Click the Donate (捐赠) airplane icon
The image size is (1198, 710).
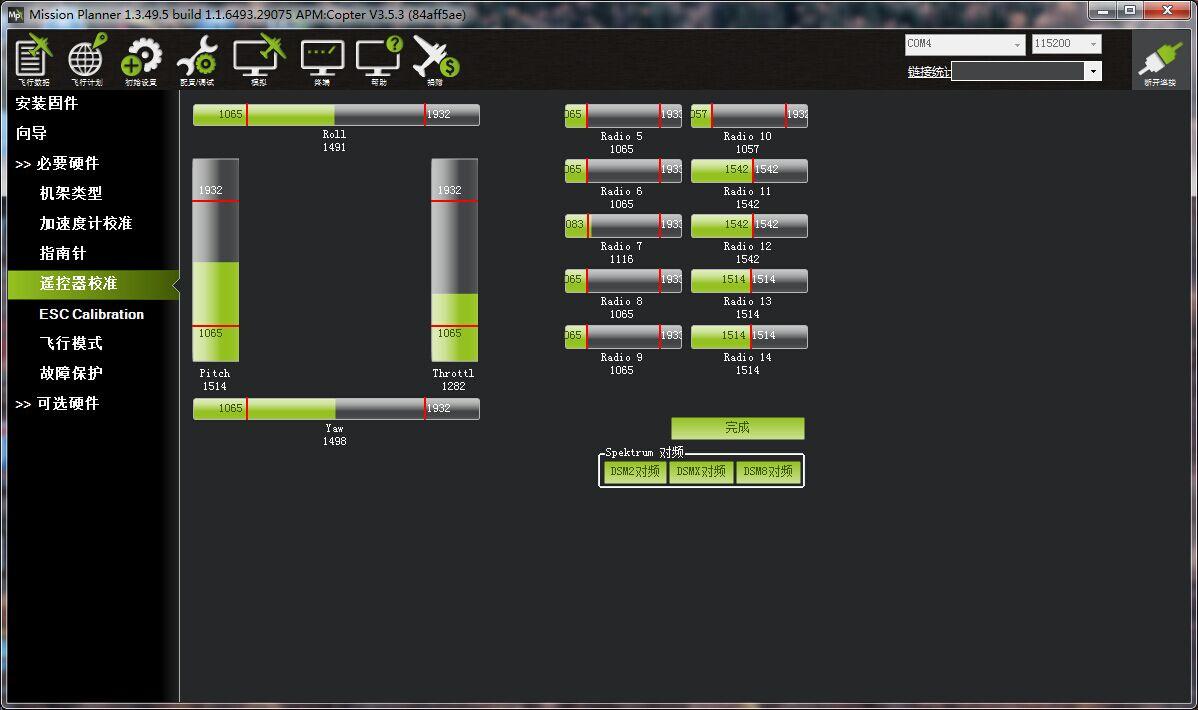(435, 58)
